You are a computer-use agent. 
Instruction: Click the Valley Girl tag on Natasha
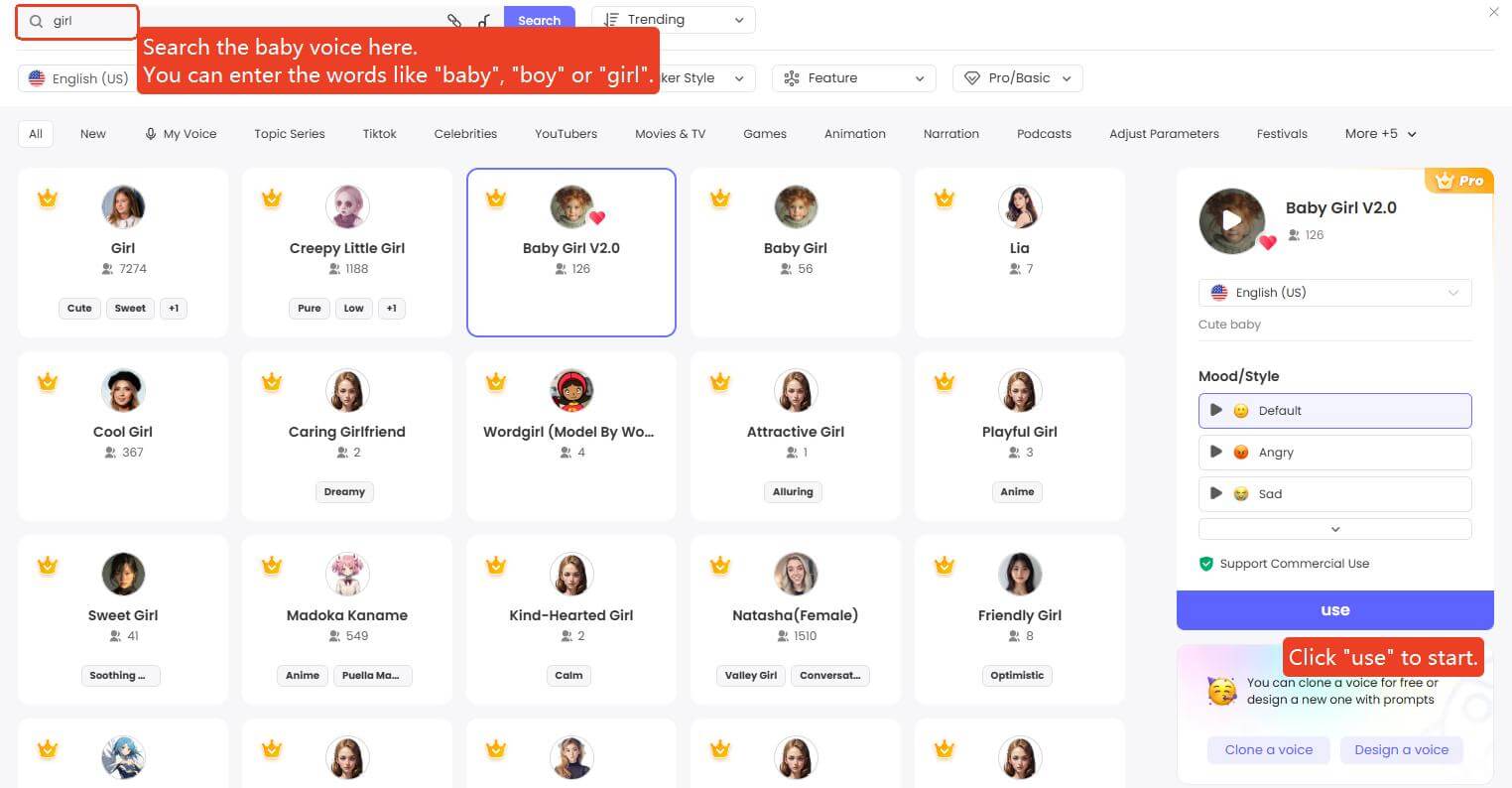point(751,676)
